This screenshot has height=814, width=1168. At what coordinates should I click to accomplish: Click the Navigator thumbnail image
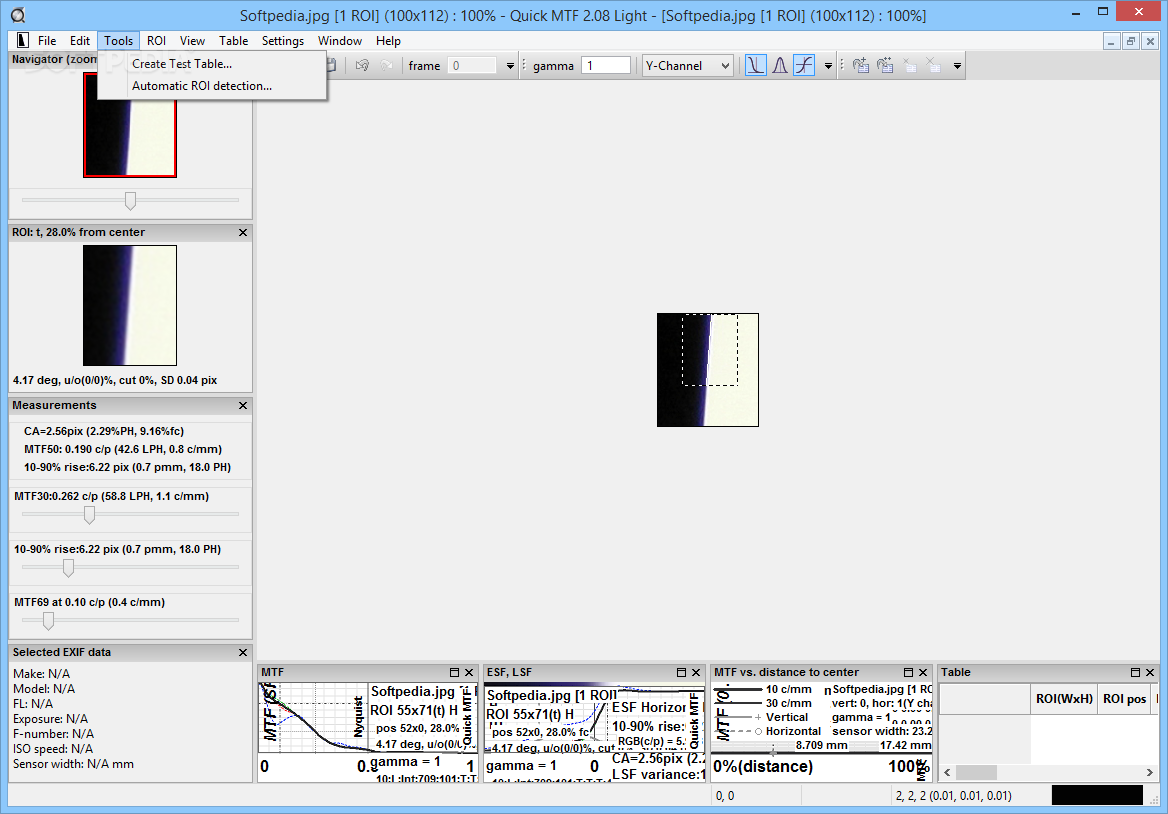130,125
